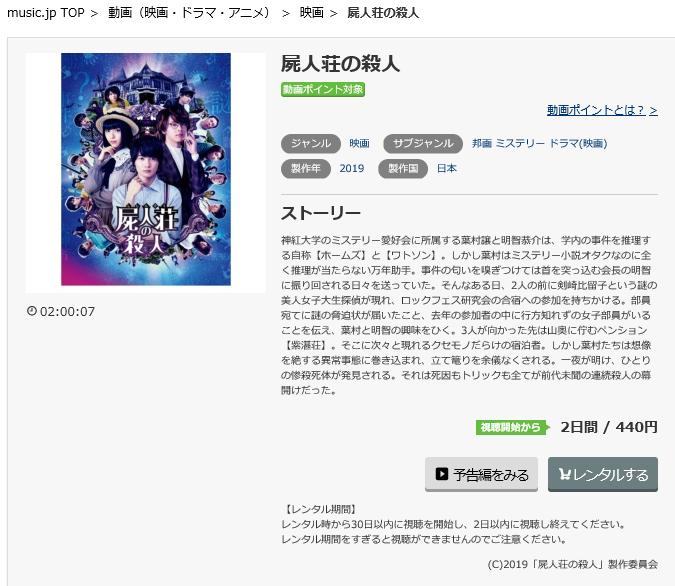
Task: Rent the movie with レンタルする
Action: [x=603, y=474]
